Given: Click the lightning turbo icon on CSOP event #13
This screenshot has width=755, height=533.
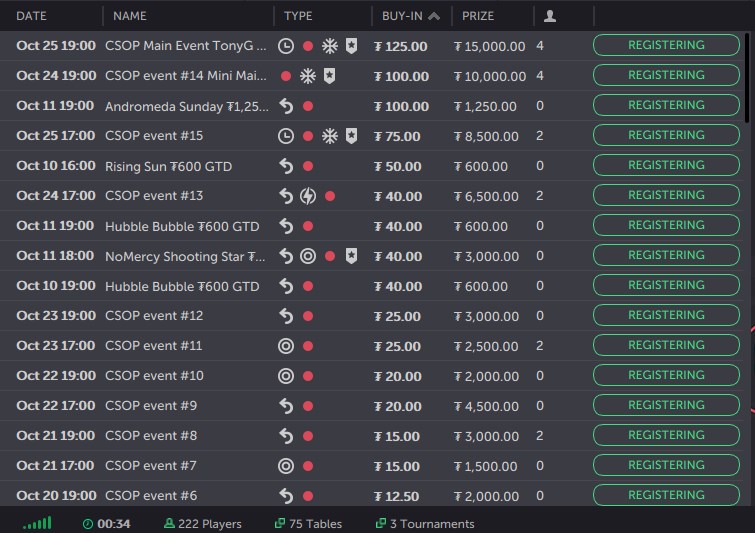Looking at the screenshot, I should coord(308,196).
